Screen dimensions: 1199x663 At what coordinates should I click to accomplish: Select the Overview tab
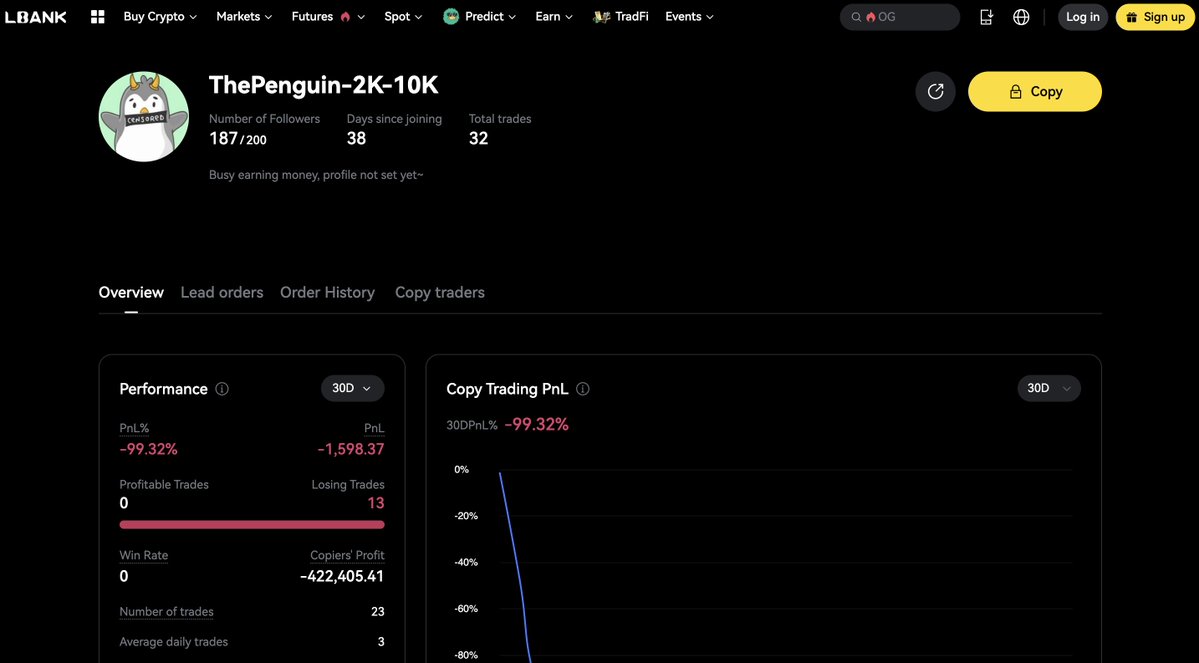click(131, 293)
